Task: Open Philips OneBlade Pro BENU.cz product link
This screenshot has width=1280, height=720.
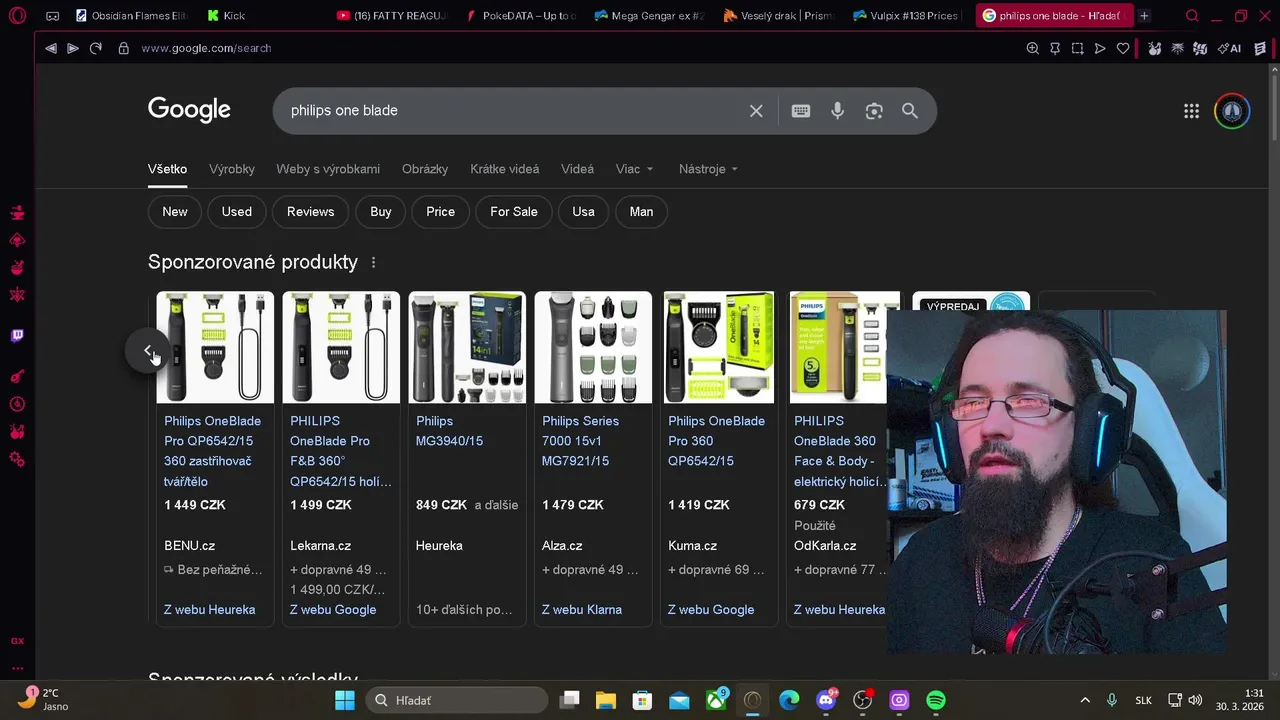Action: pyautogui.click(x=213, y=451)
